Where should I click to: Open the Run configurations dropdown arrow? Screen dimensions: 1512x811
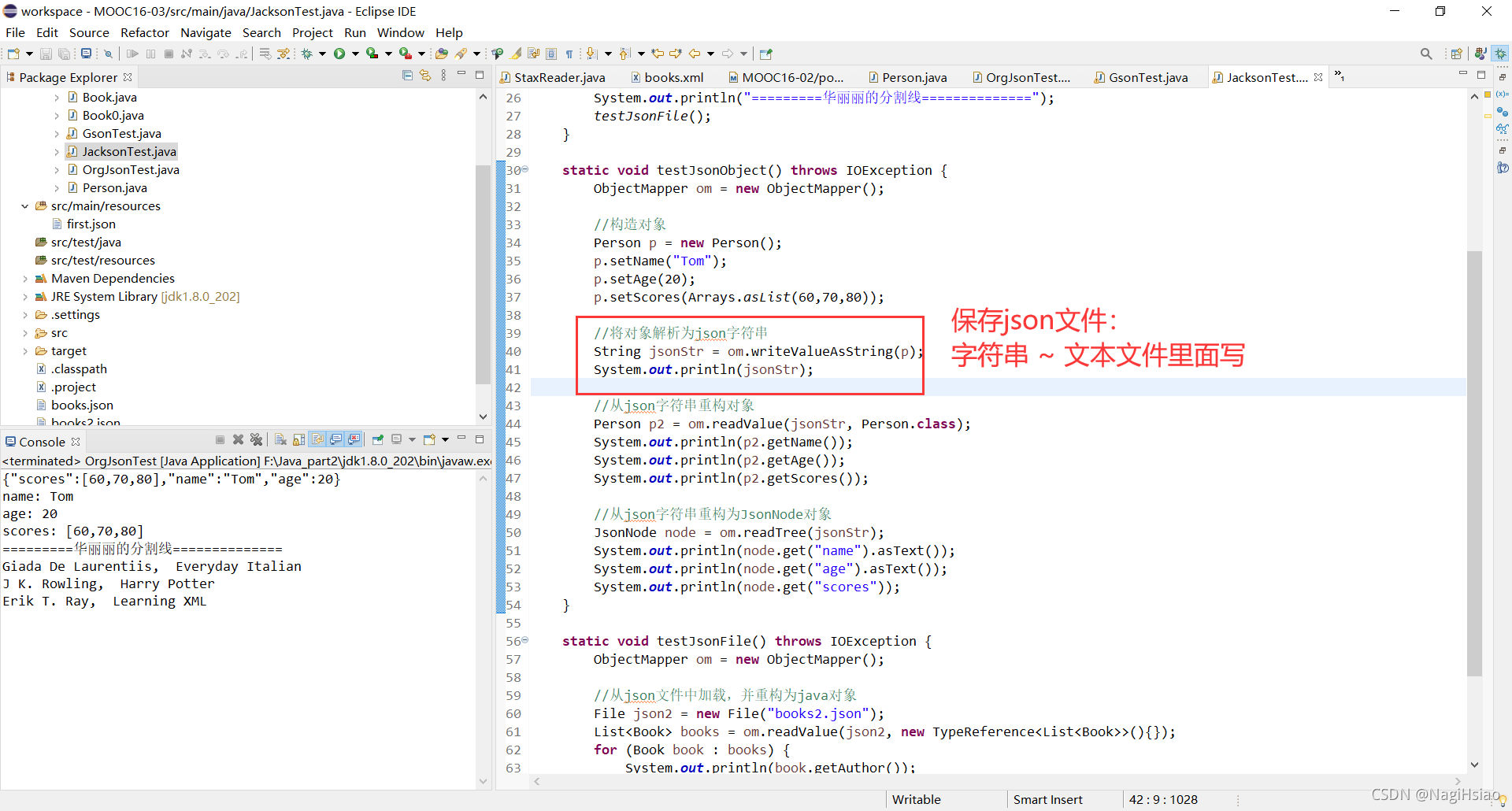[355, 54]
